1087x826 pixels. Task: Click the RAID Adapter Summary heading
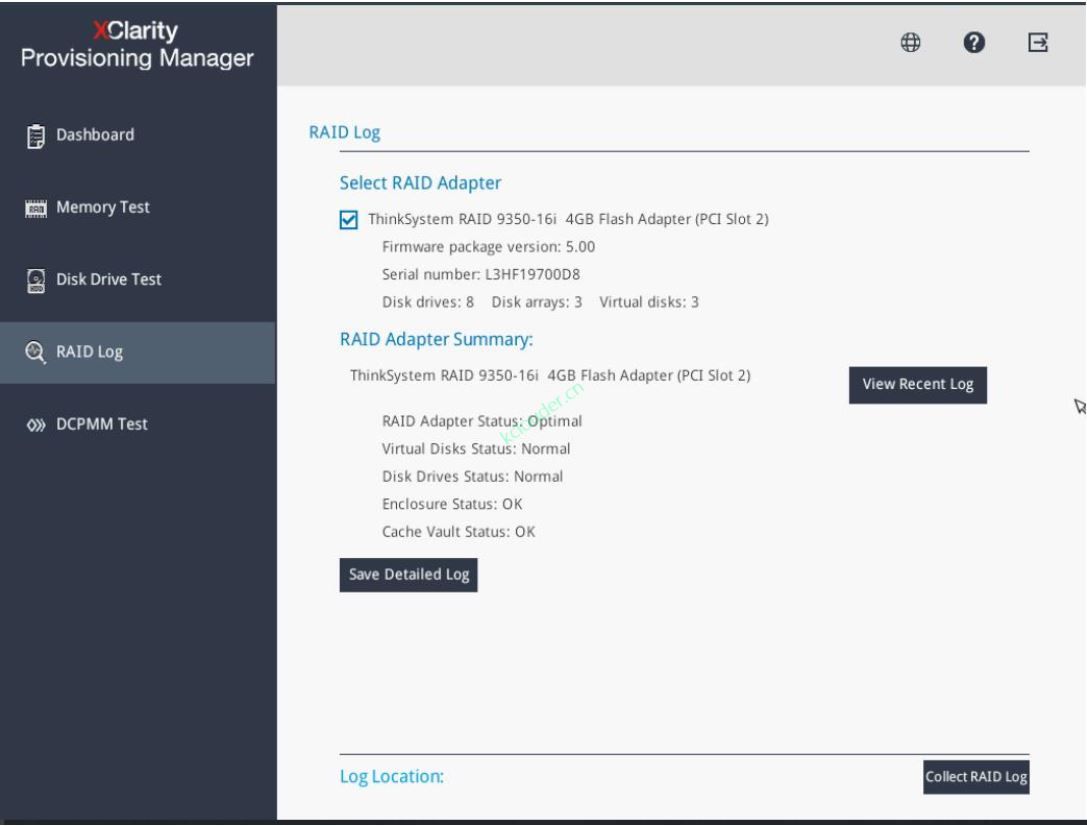[x=436, y=340]
